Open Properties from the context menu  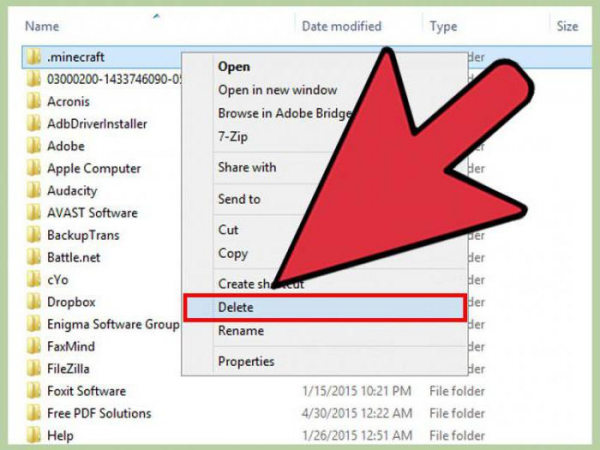point(325,361)
